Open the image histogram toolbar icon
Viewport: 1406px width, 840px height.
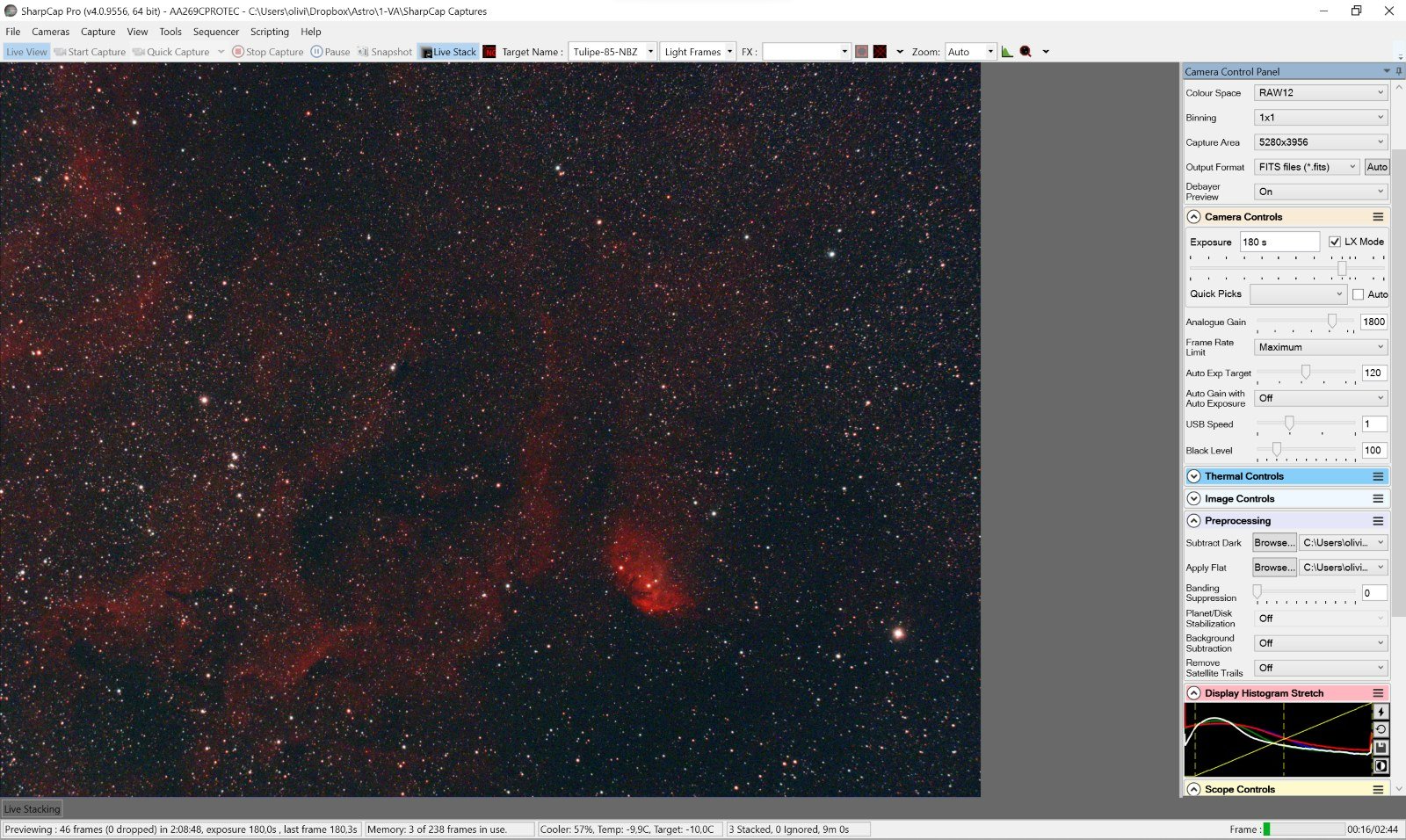coord(1007,52)
